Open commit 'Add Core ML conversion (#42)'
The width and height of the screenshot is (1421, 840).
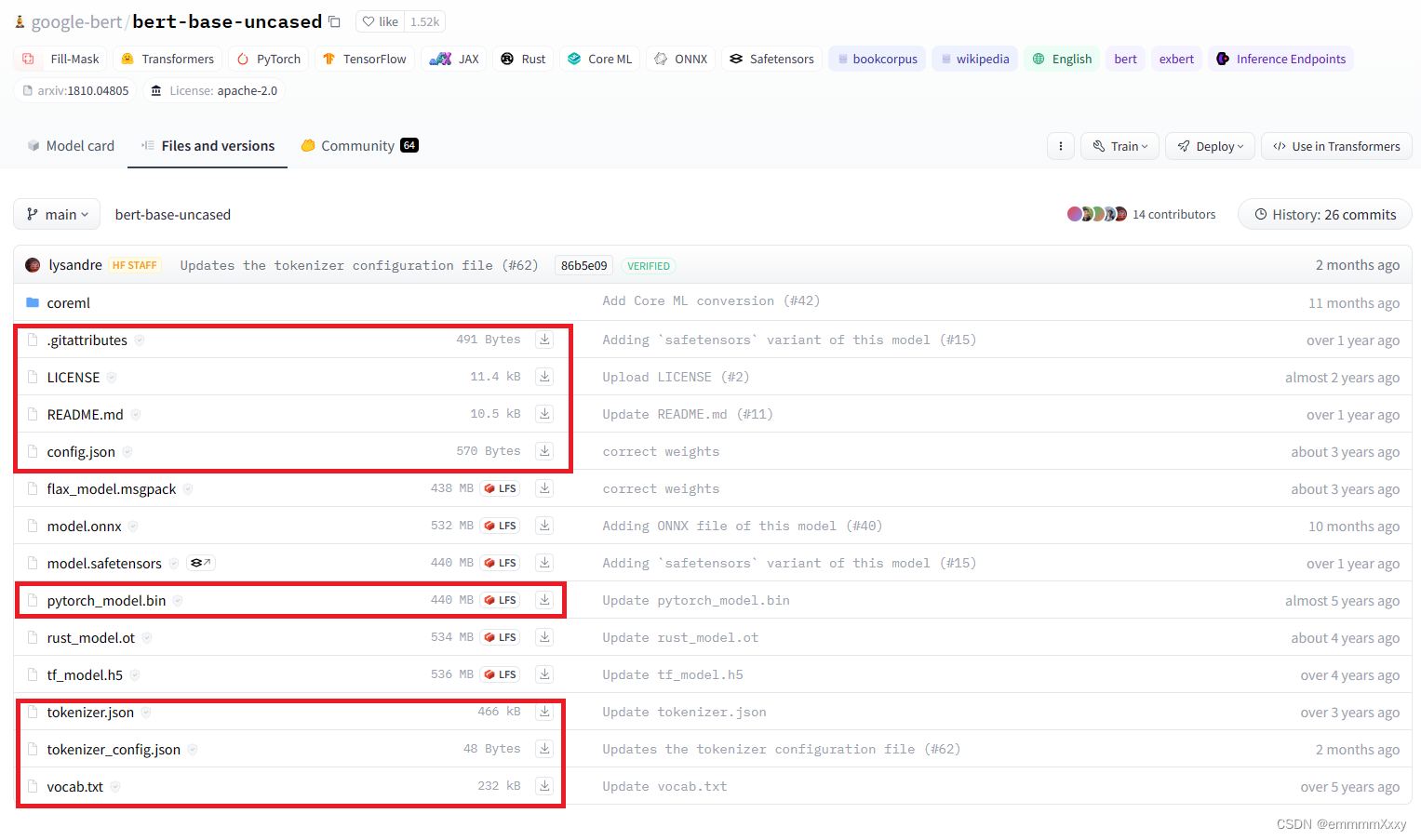point(711,301)
